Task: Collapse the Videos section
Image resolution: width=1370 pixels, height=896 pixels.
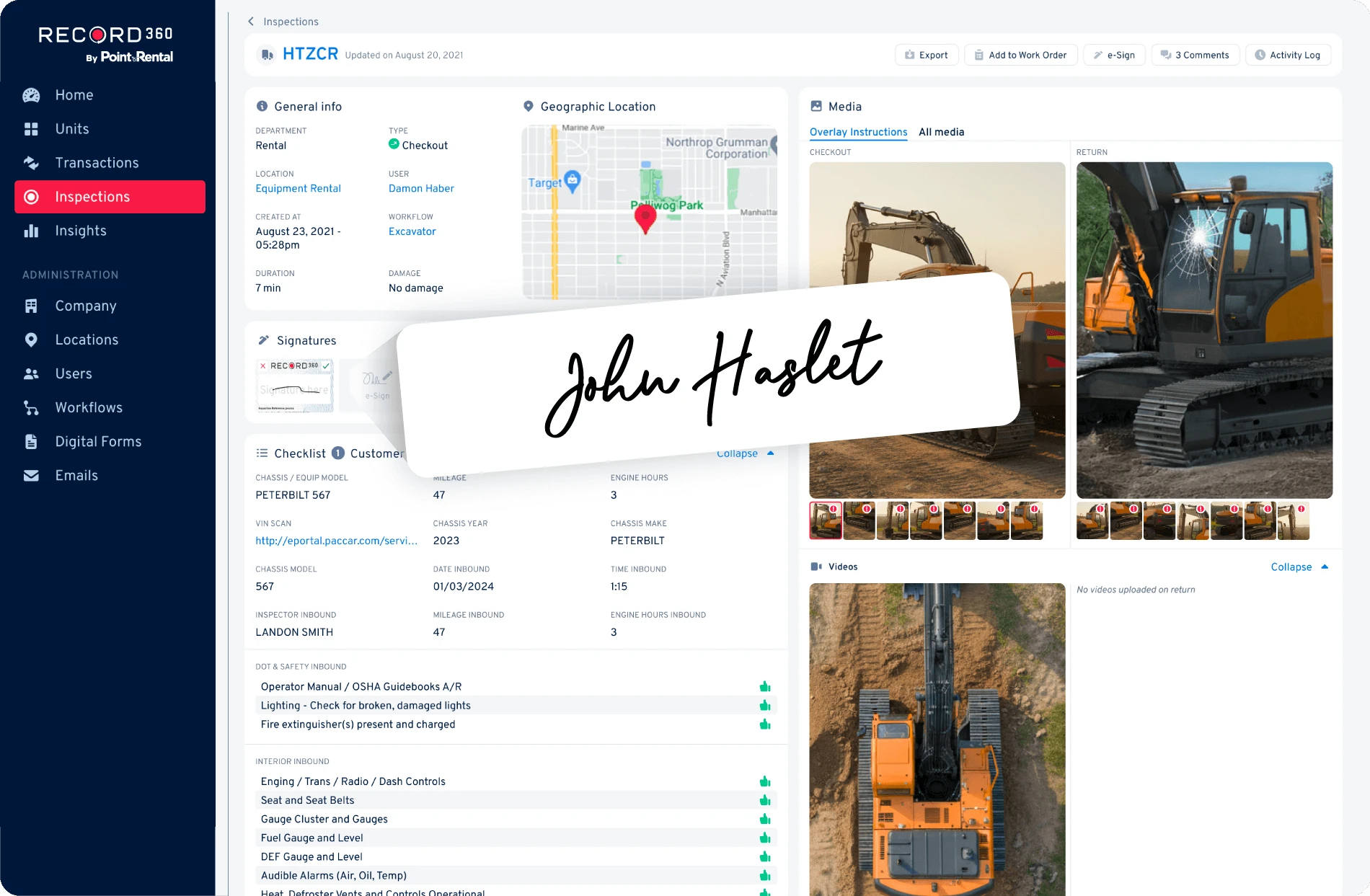Action: 1299,567
